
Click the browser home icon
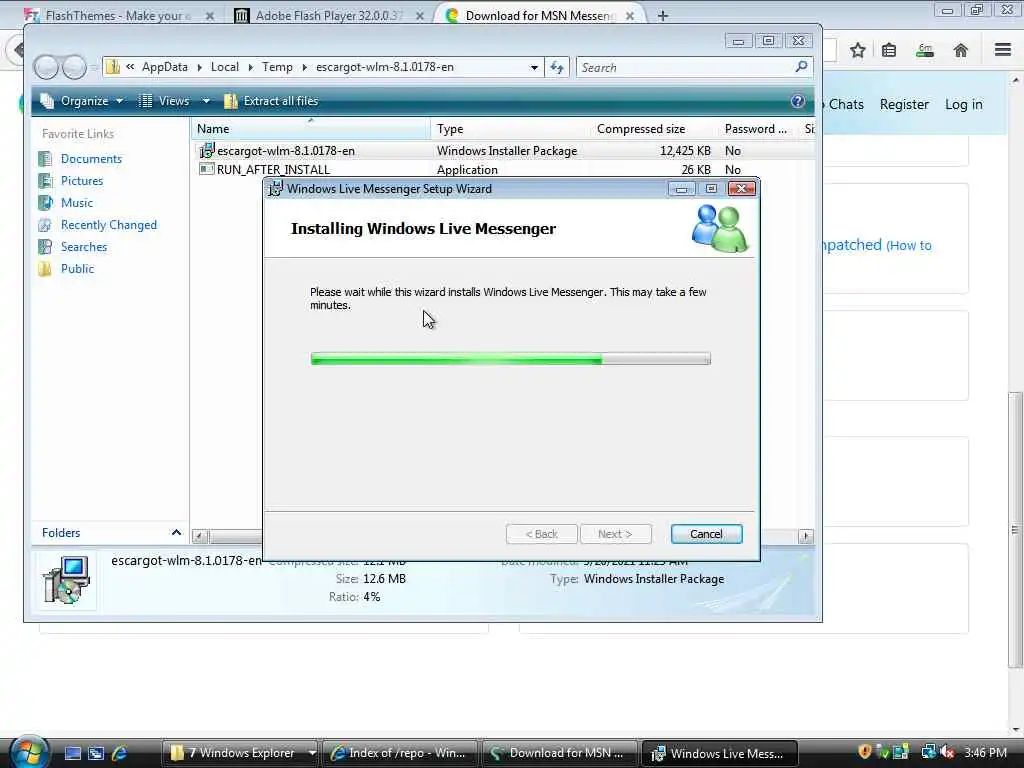coord(960,50)
